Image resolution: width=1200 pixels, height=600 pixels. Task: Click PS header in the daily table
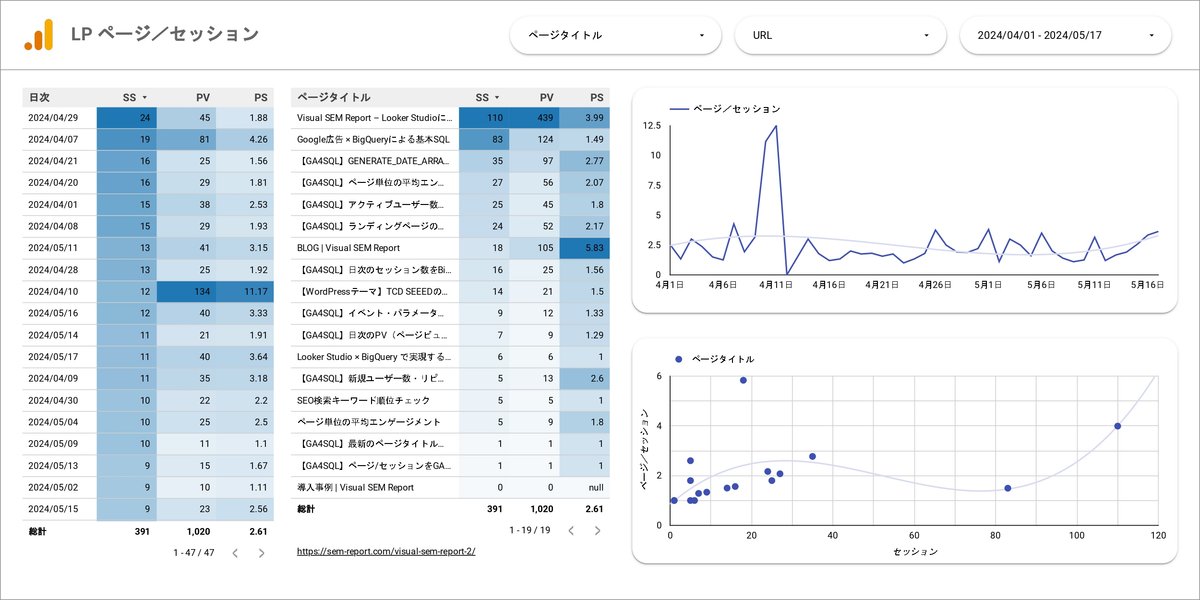coord(261,97)
